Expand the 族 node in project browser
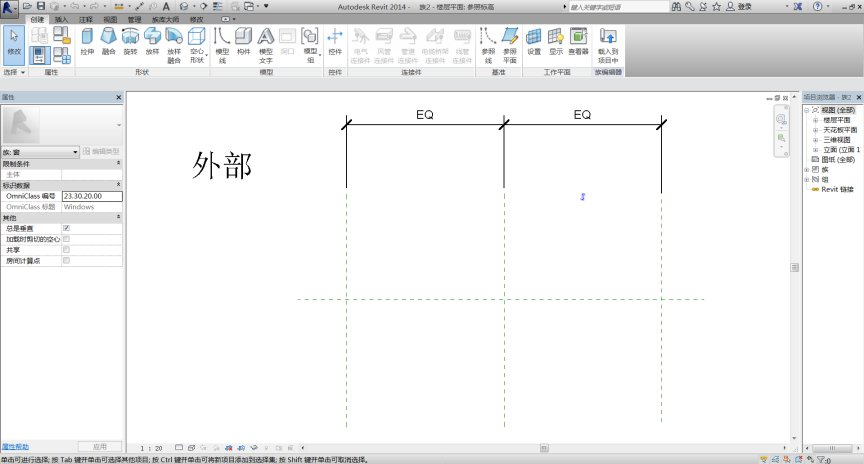 coord(808,169)
